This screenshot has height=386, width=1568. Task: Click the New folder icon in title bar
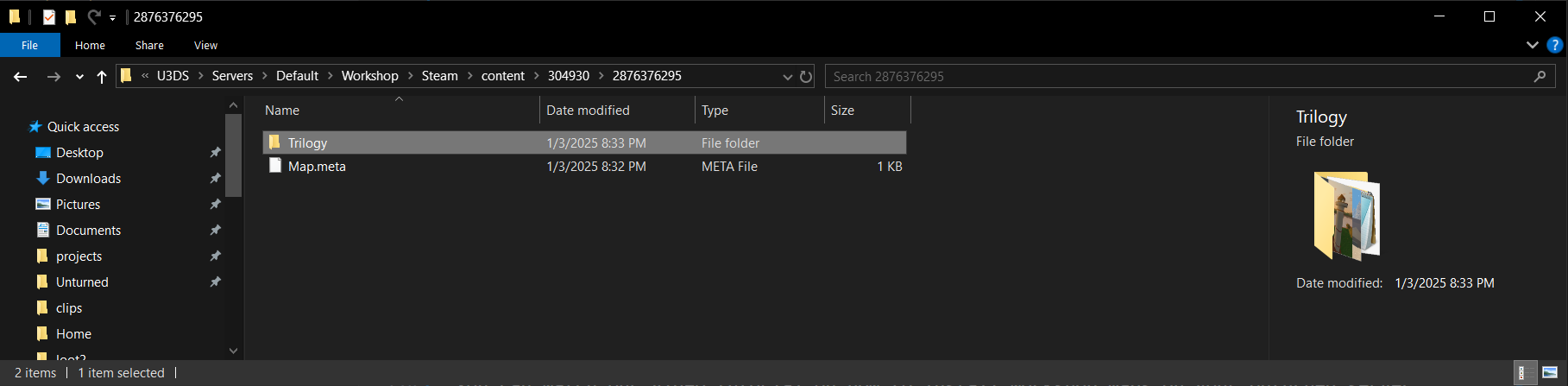(71, 16)
